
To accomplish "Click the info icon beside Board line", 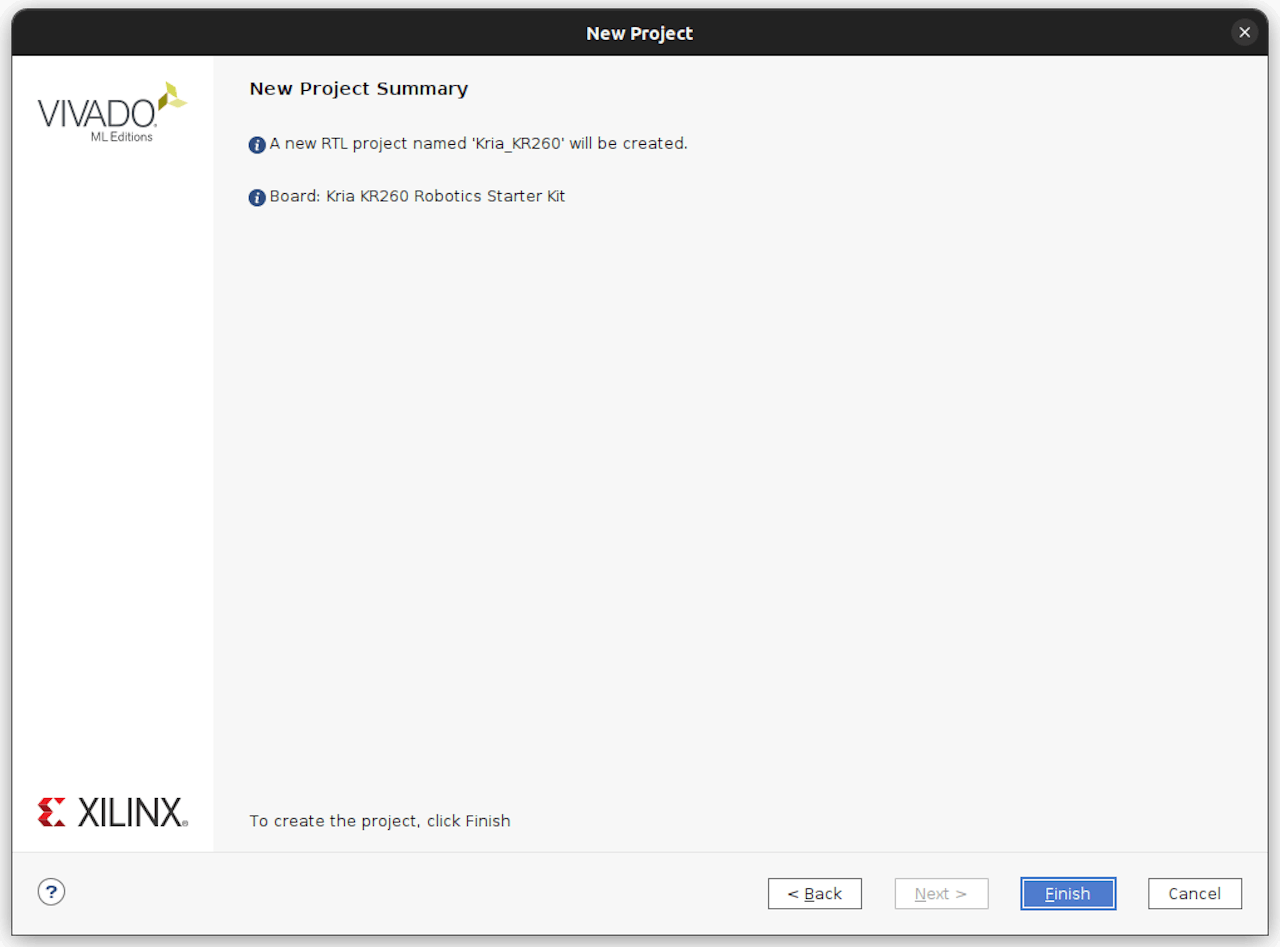I will pos(257,198).
